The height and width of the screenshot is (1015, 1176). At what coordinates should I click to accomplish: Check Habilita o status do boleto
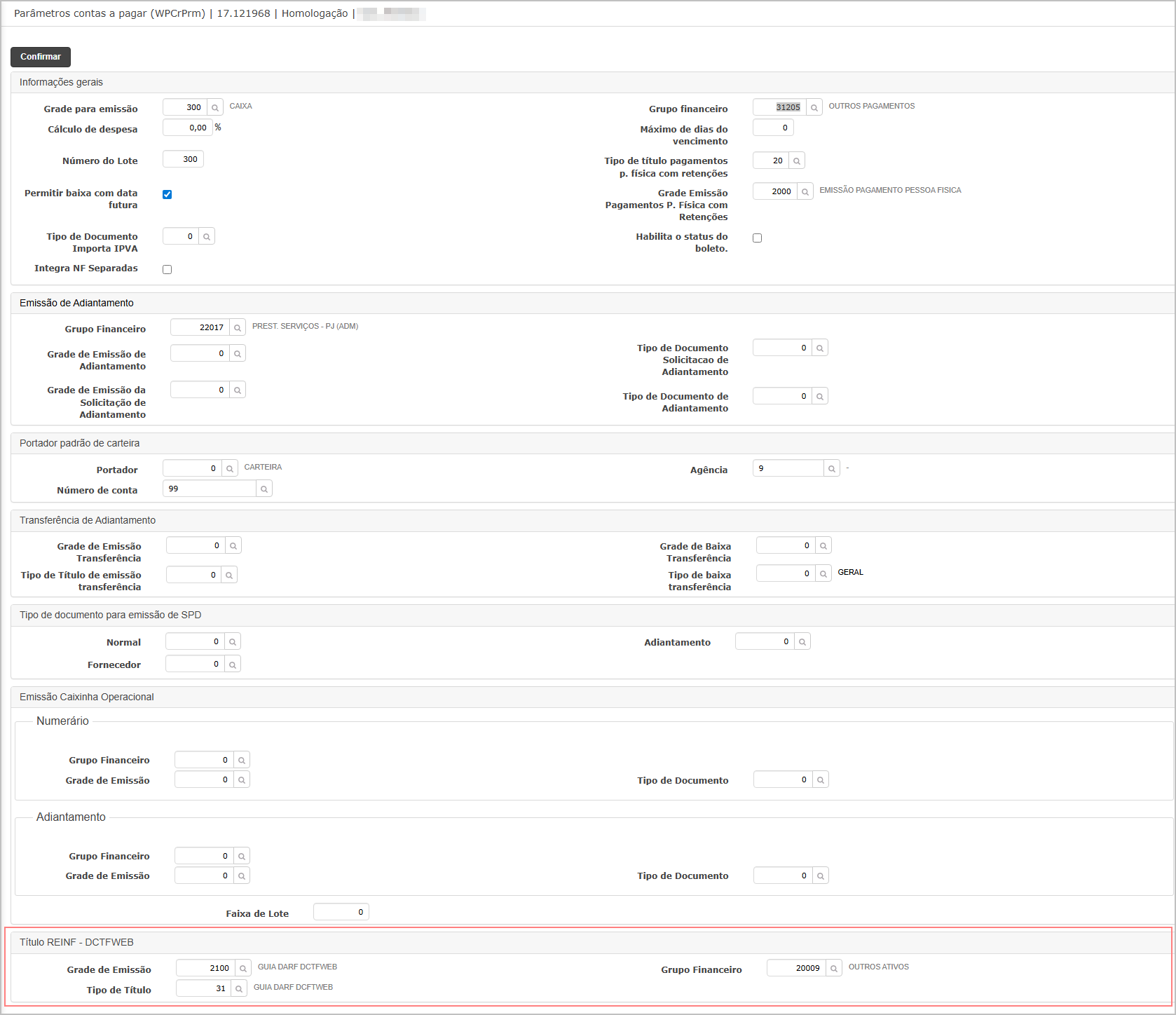click(x=757, y=238)
